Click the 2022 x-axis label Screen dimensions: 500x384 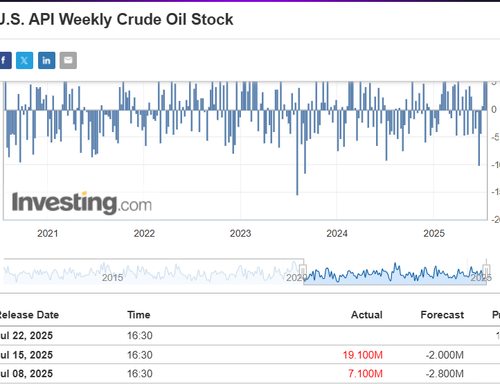(144, 233)
